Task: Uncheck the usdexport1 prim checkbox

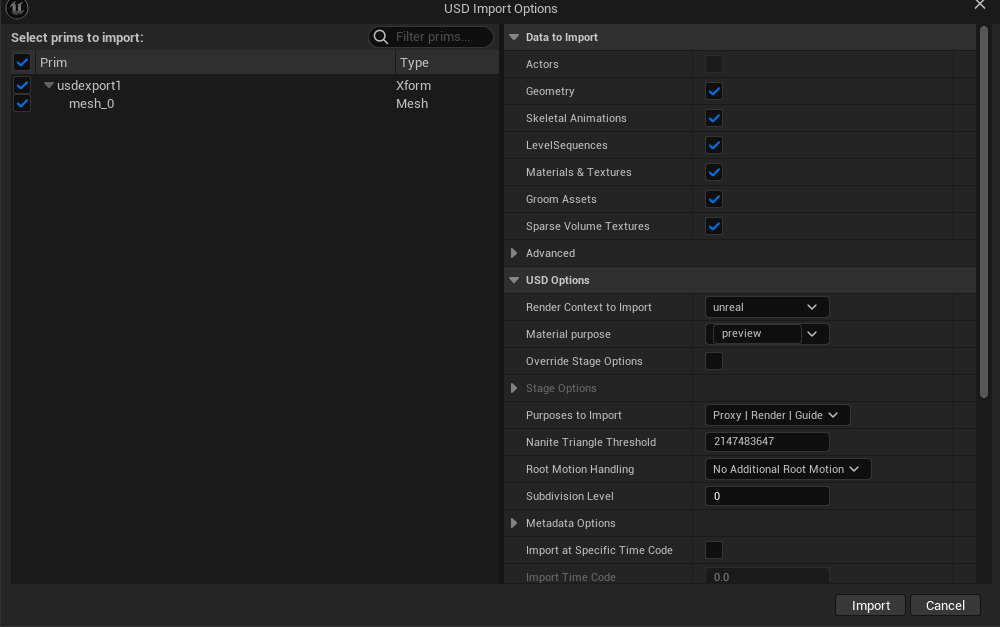Action: click(x=22, y=85)
